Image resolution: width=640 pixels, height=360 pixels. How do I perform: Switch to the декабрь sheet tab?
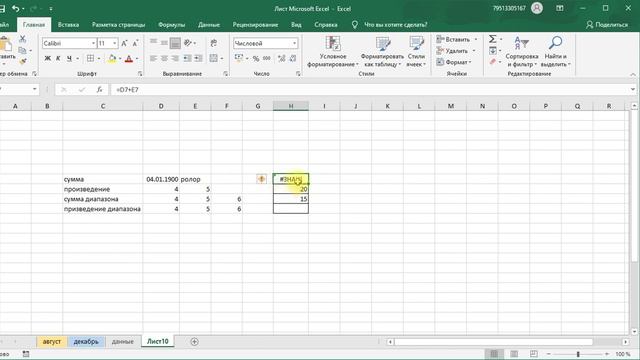click(x=86, y=342)
